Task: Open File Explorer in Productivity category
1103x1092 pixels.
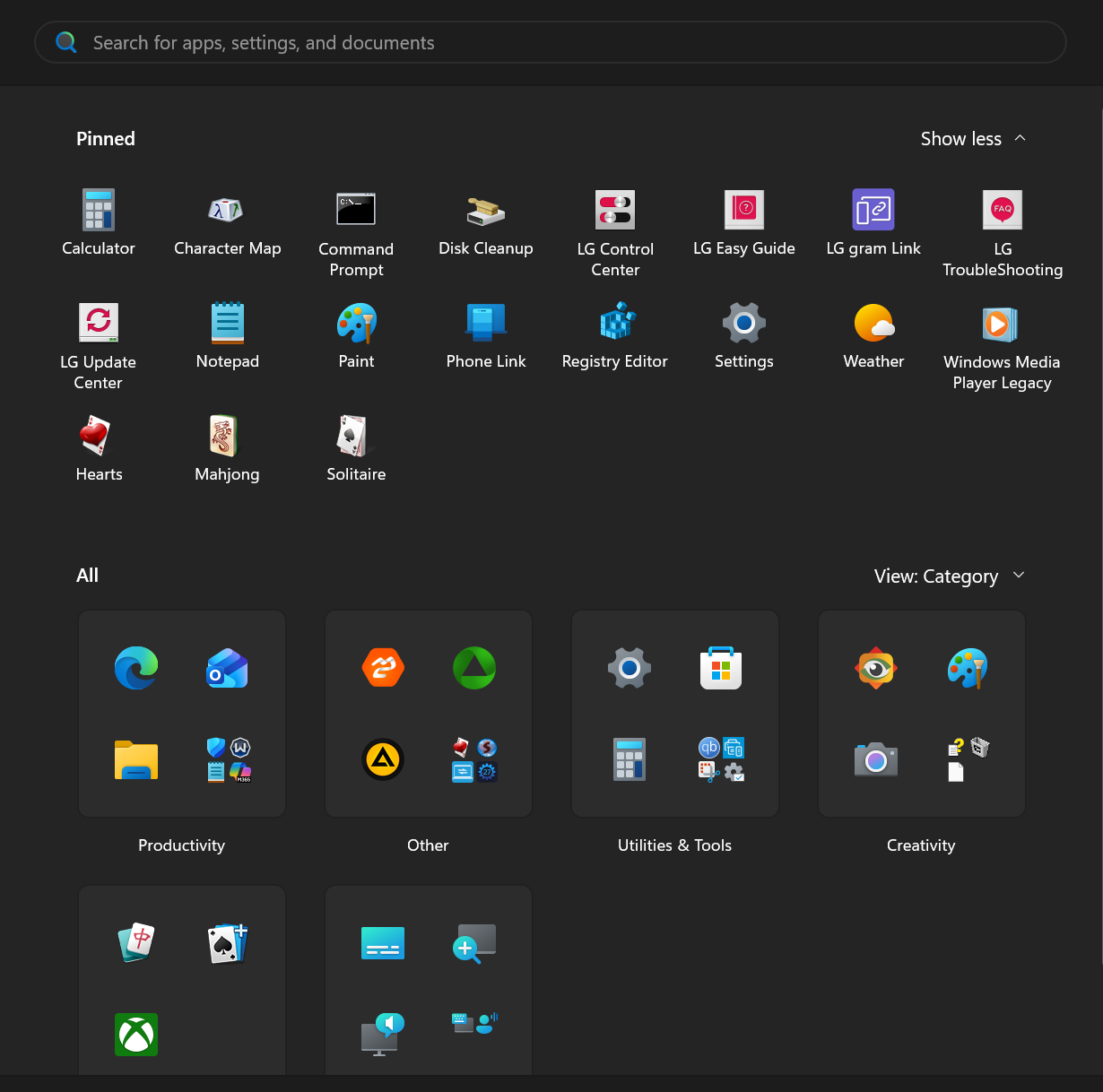Action: [136, 759]
